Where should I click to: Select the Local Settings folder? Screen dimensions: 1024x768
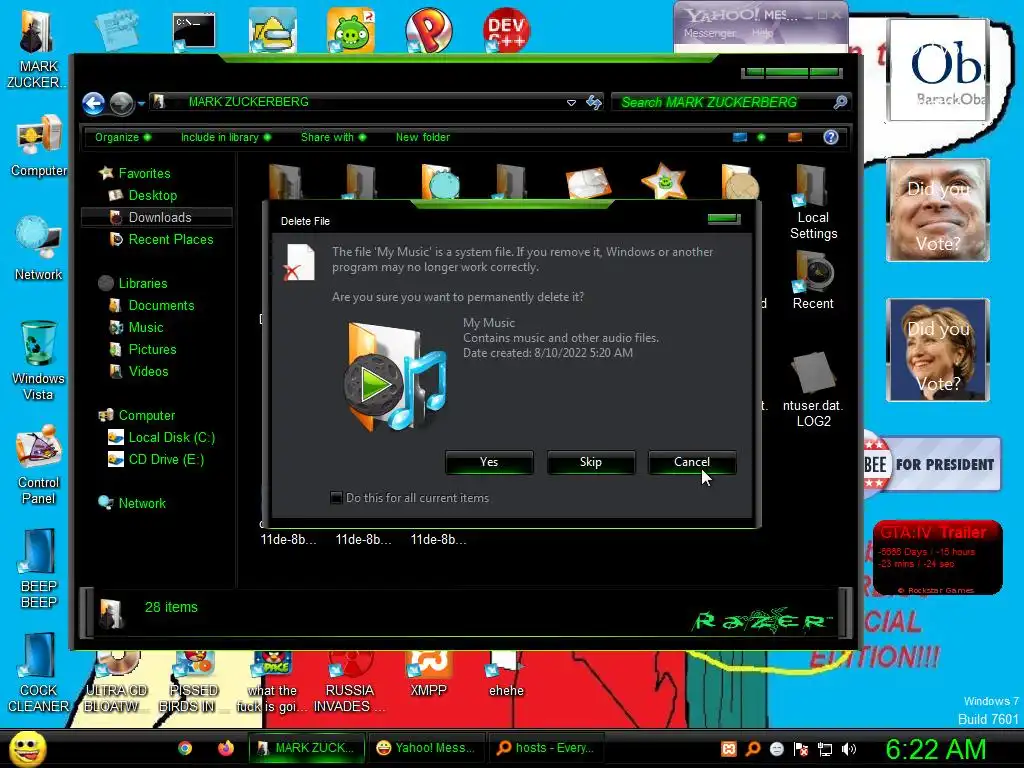tap(813, 202)
